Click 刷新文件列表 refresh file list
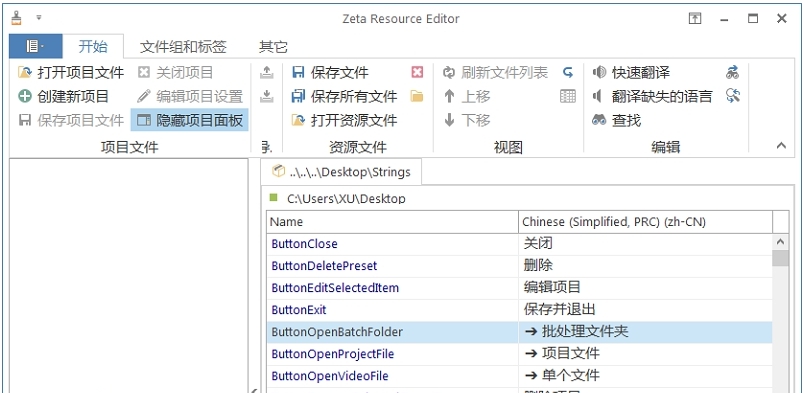 point(496,72)
